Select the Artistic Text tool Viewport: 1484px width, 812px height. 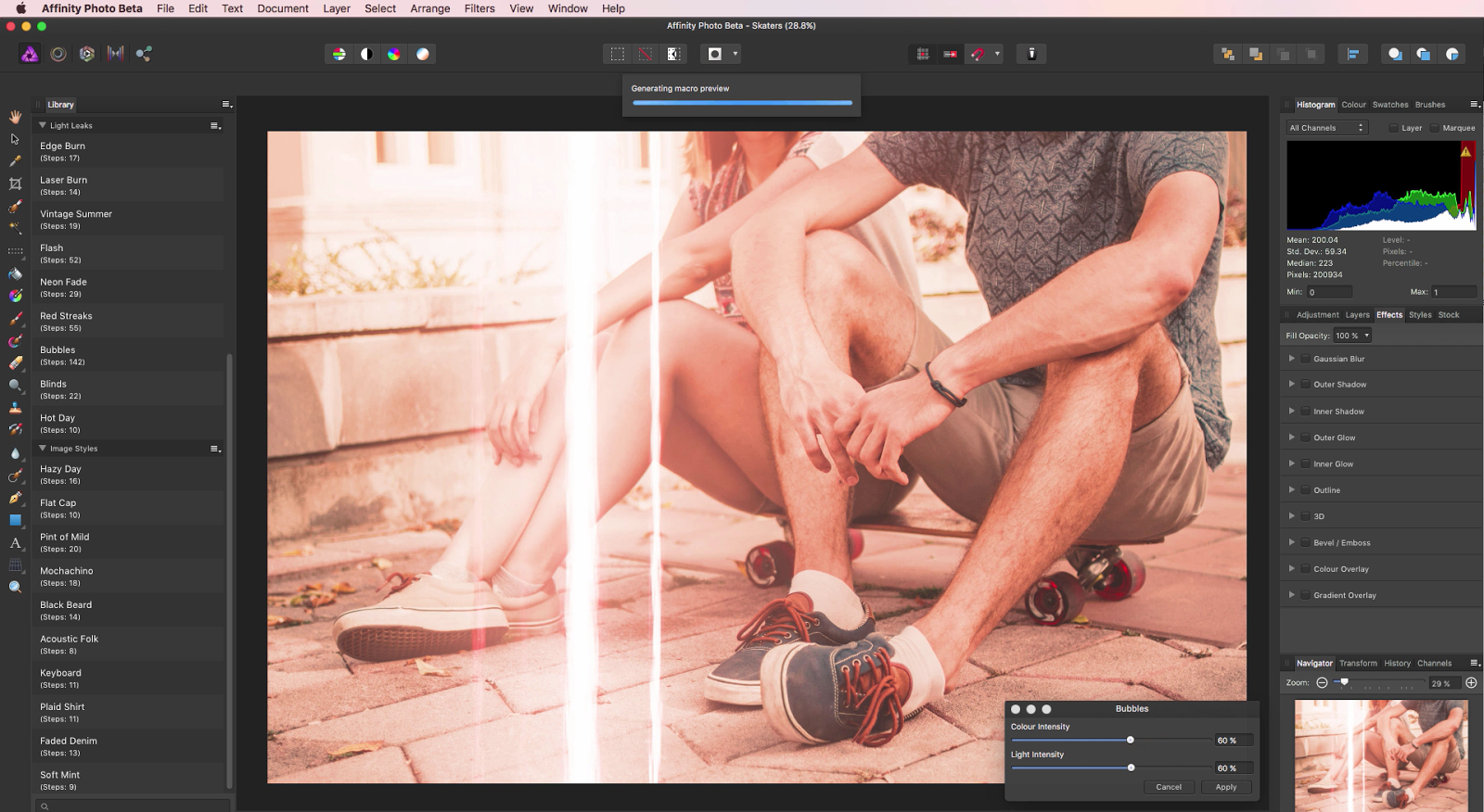coord(15,543)
